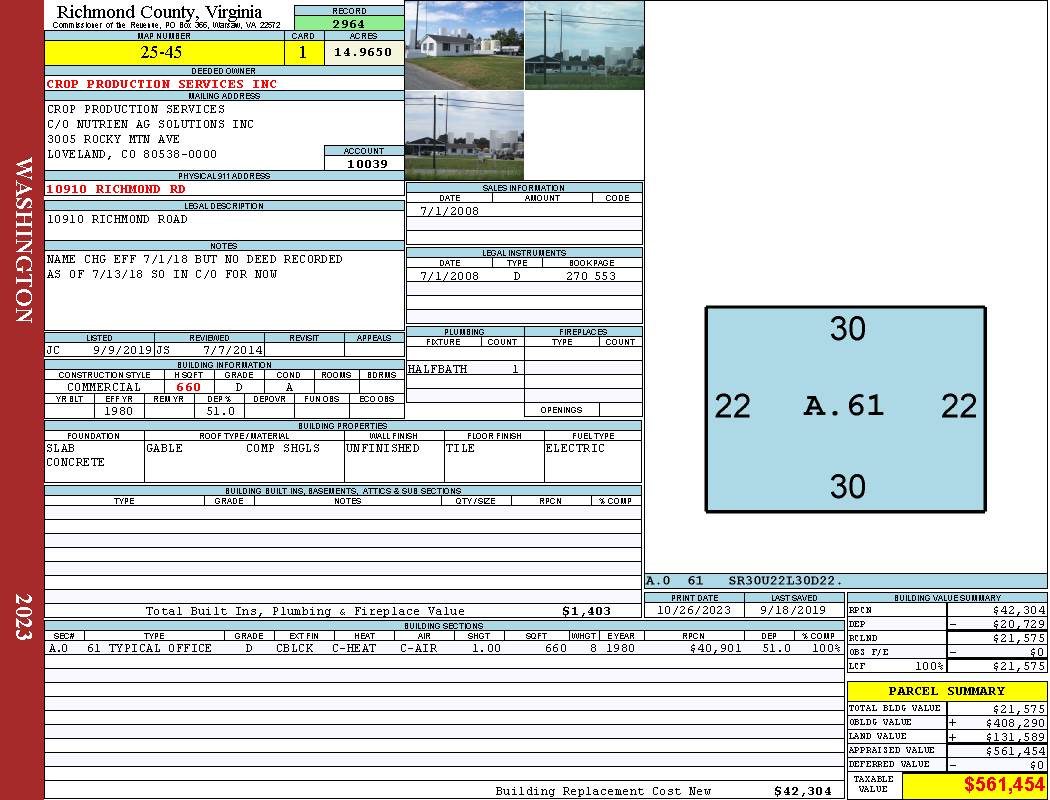1050x800 pixels.
Task: Click year 2023 on red sidebar
Action: 23,617
